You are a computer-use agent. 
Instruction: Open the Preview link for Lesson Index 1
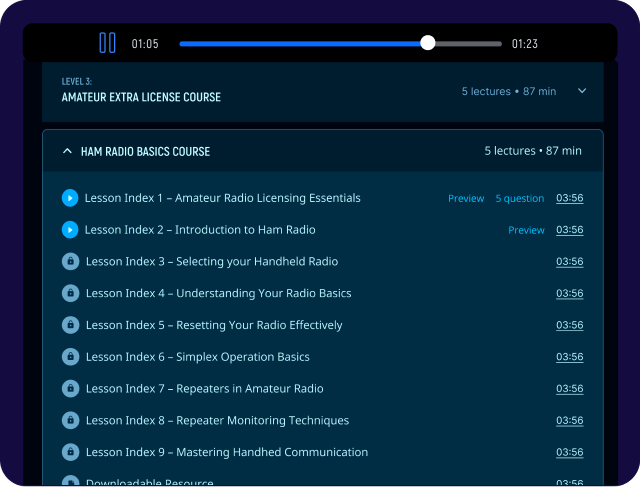click(x=466, y=198)
